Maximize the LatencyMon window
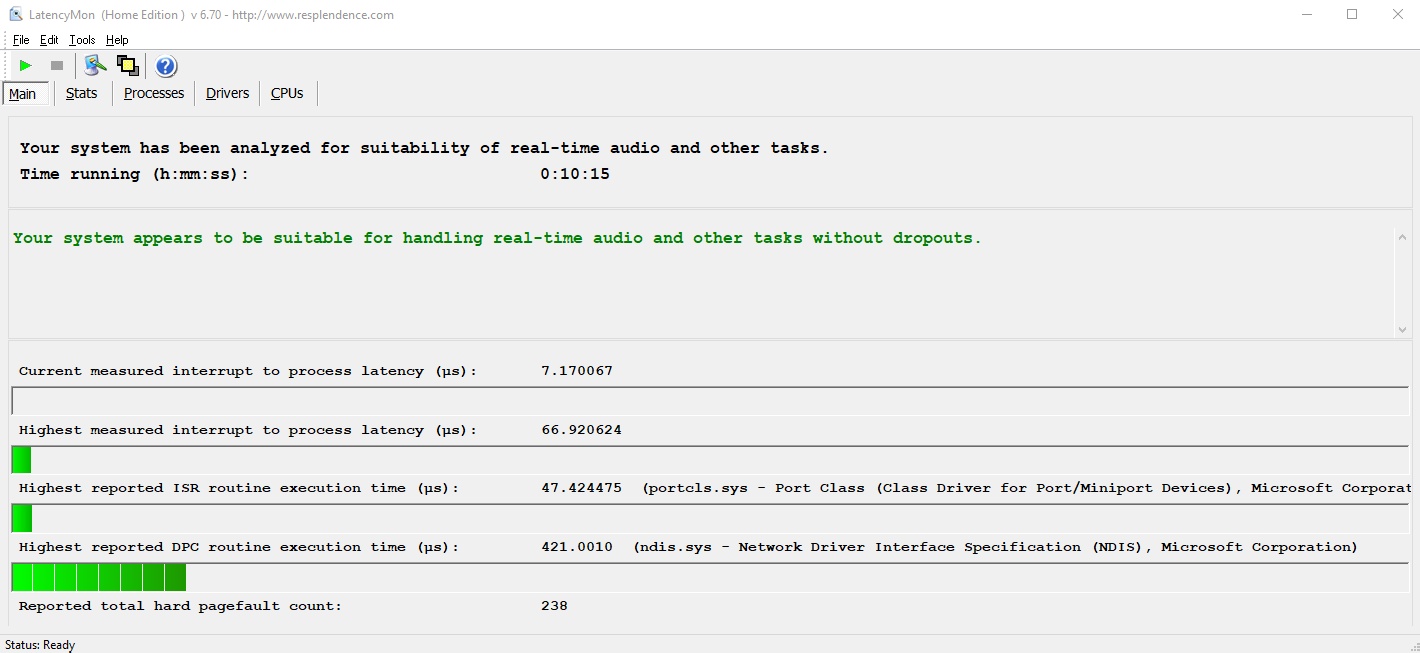The image size is (1420, 653). pos(1352,15)
